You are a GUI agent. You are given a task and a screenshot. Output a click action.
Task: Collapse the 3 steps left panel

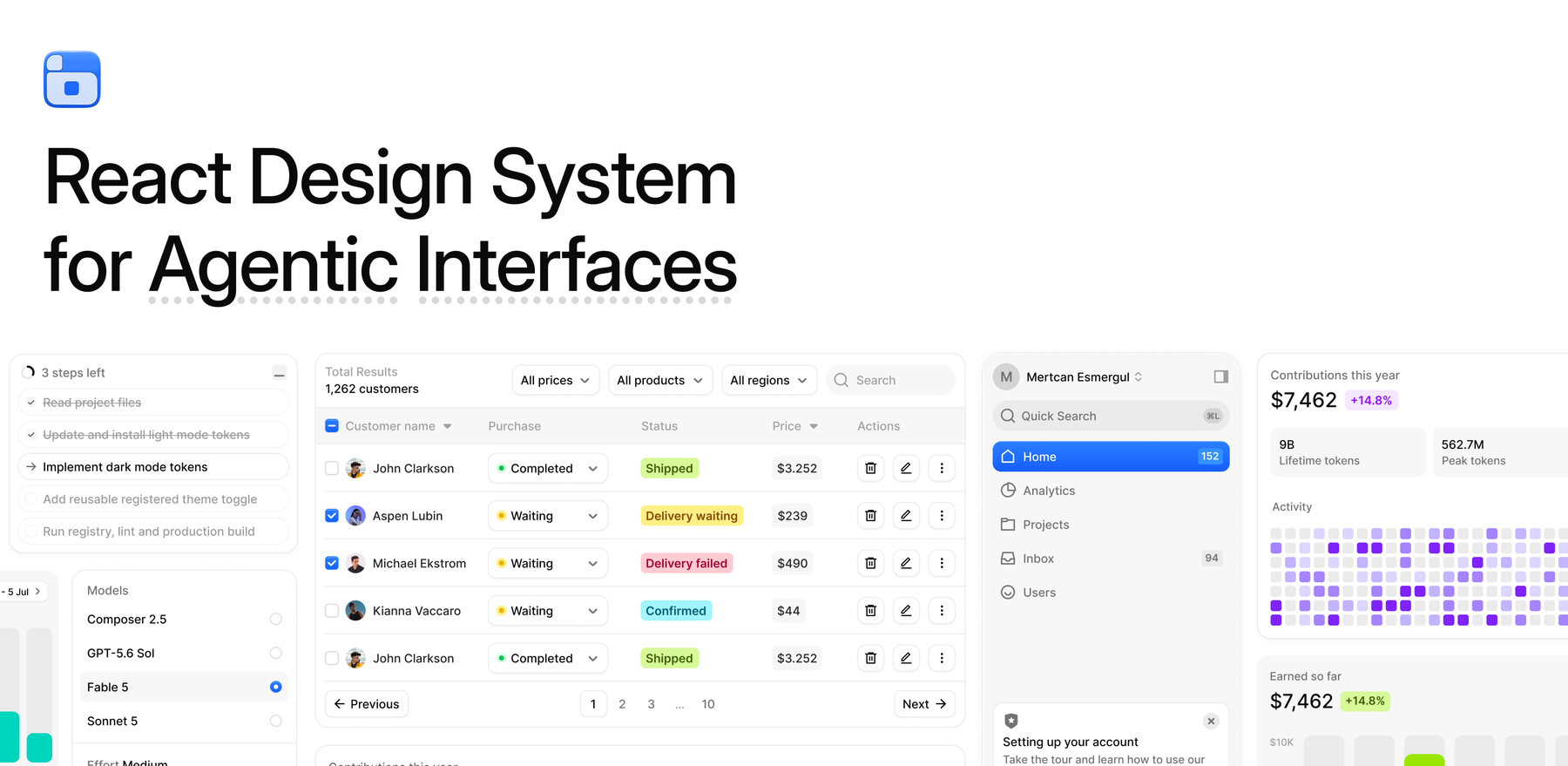279,373
